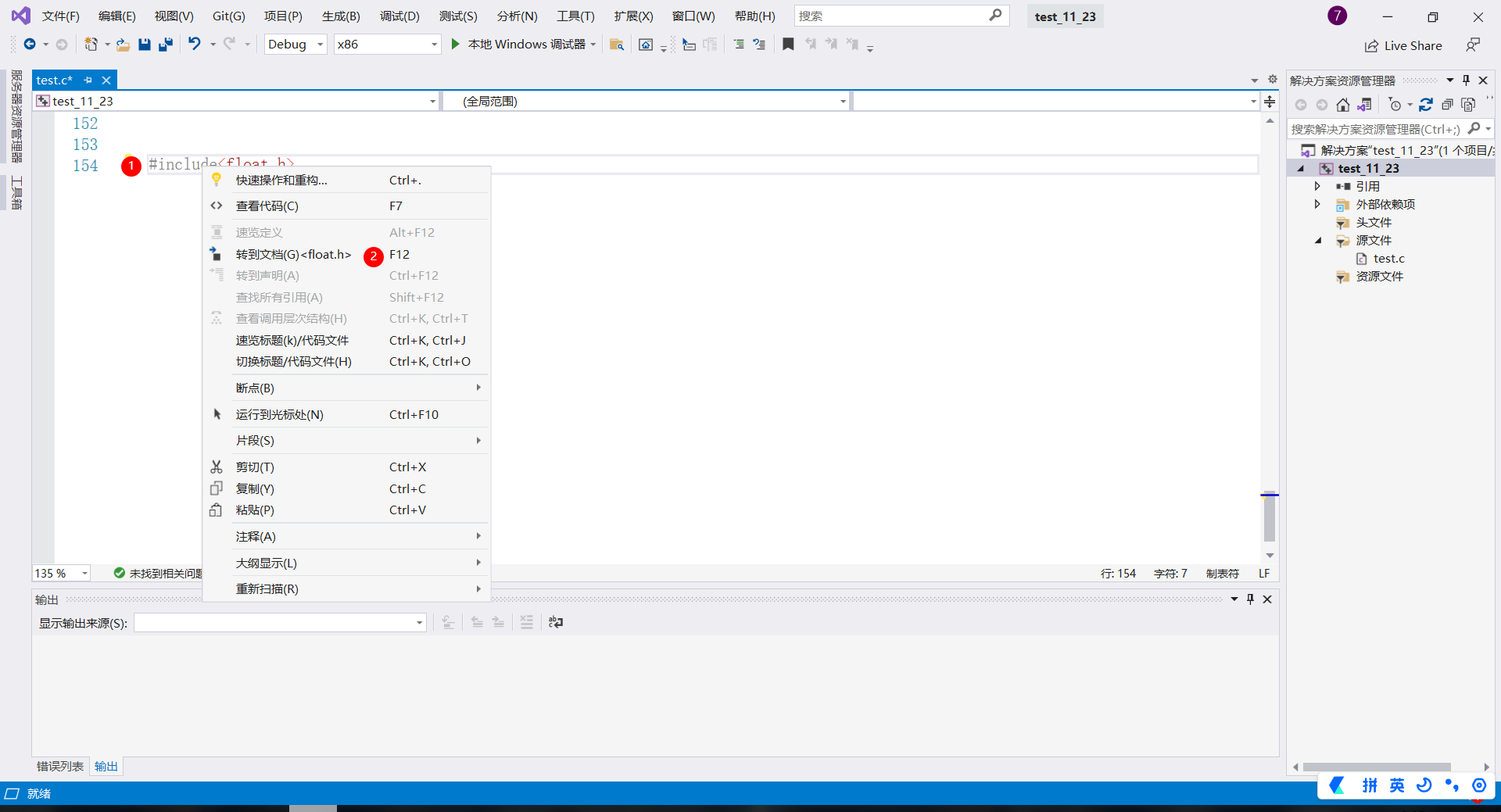Screen dimensions: 1501x812
Task: Comment out the selected lines icon
Action: (x=739, y=45)
